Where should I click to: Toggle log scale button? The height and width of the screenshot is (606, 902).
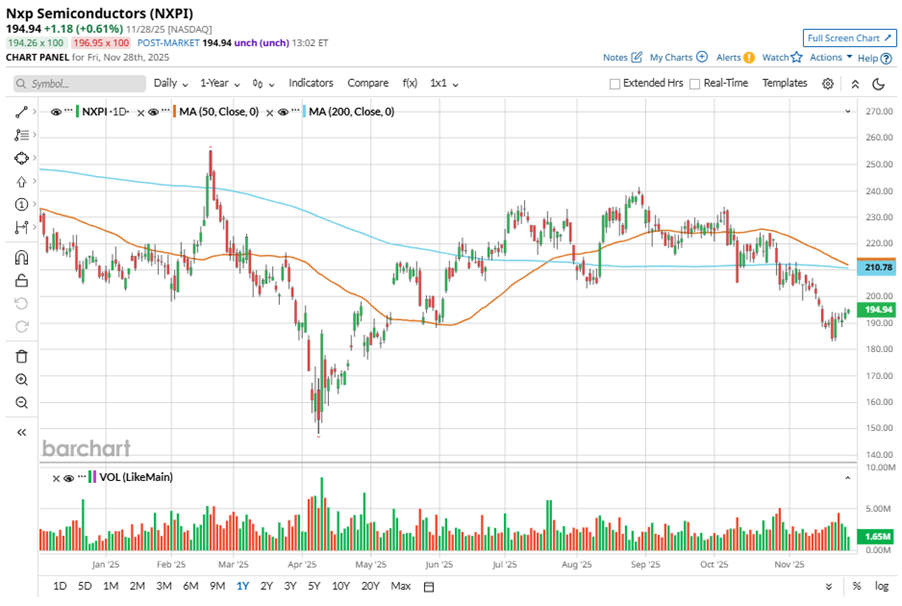click(882, 586)
